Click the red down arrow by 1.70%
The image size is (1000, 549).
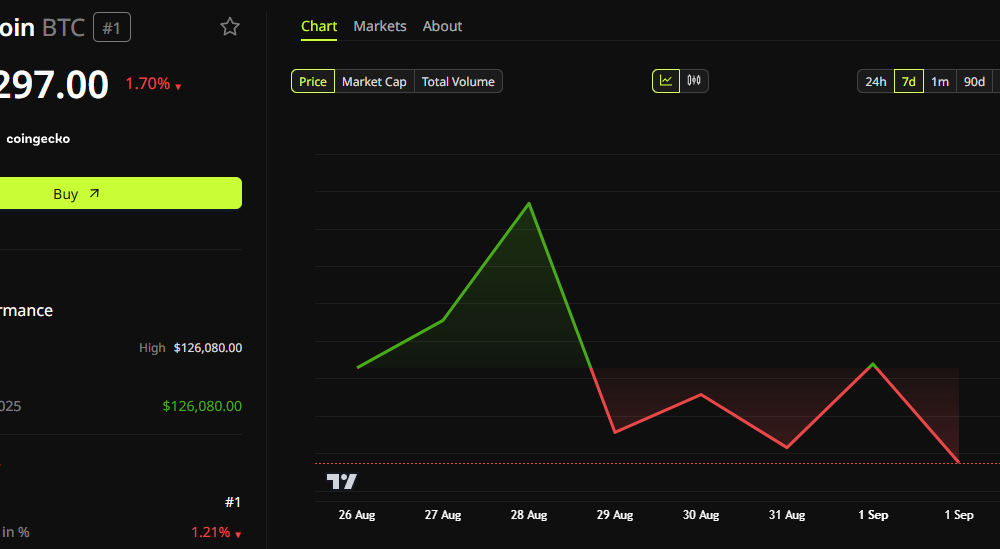click(x=178, y=87)
